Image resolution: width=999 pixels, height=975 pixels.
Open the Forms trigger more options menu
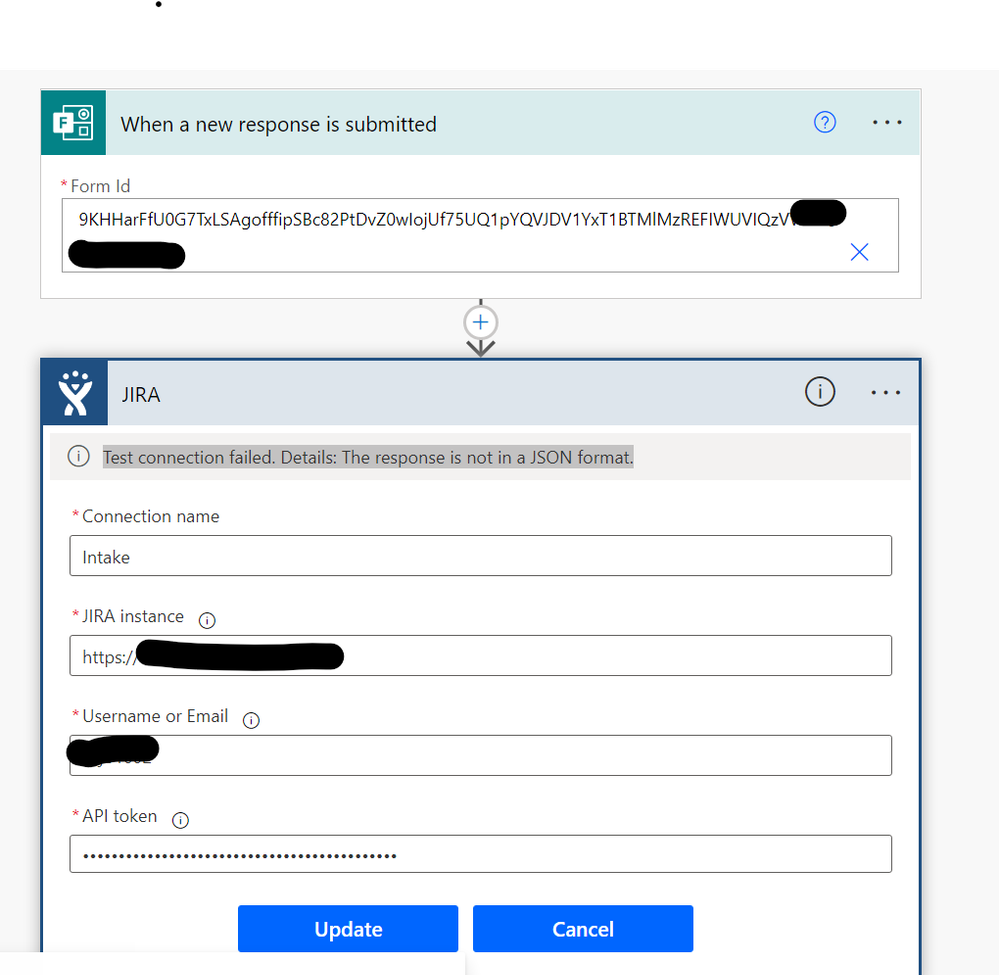[x=887, y=122]
